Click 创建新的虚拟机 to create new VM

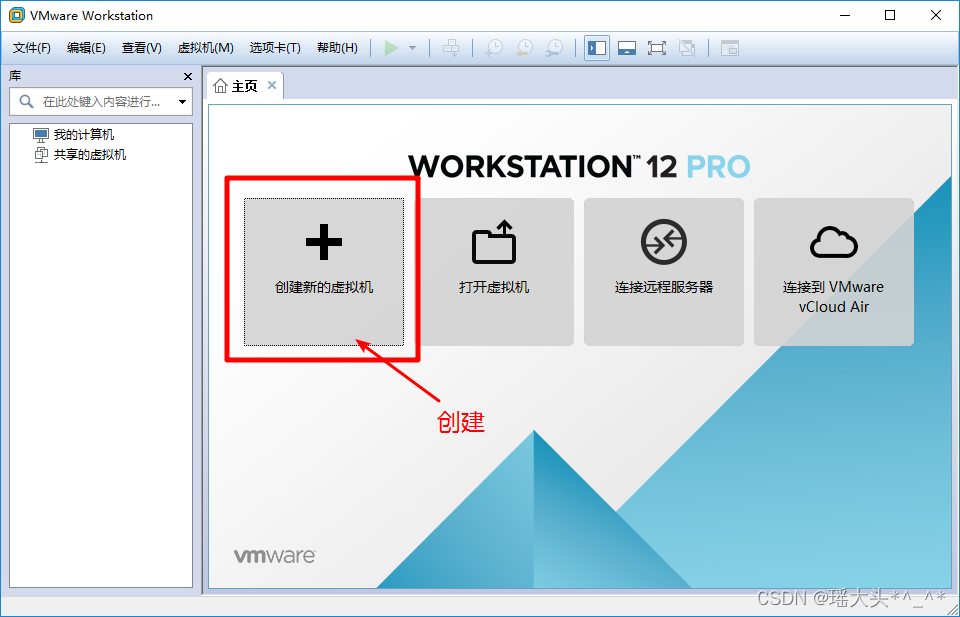point(322,271)
